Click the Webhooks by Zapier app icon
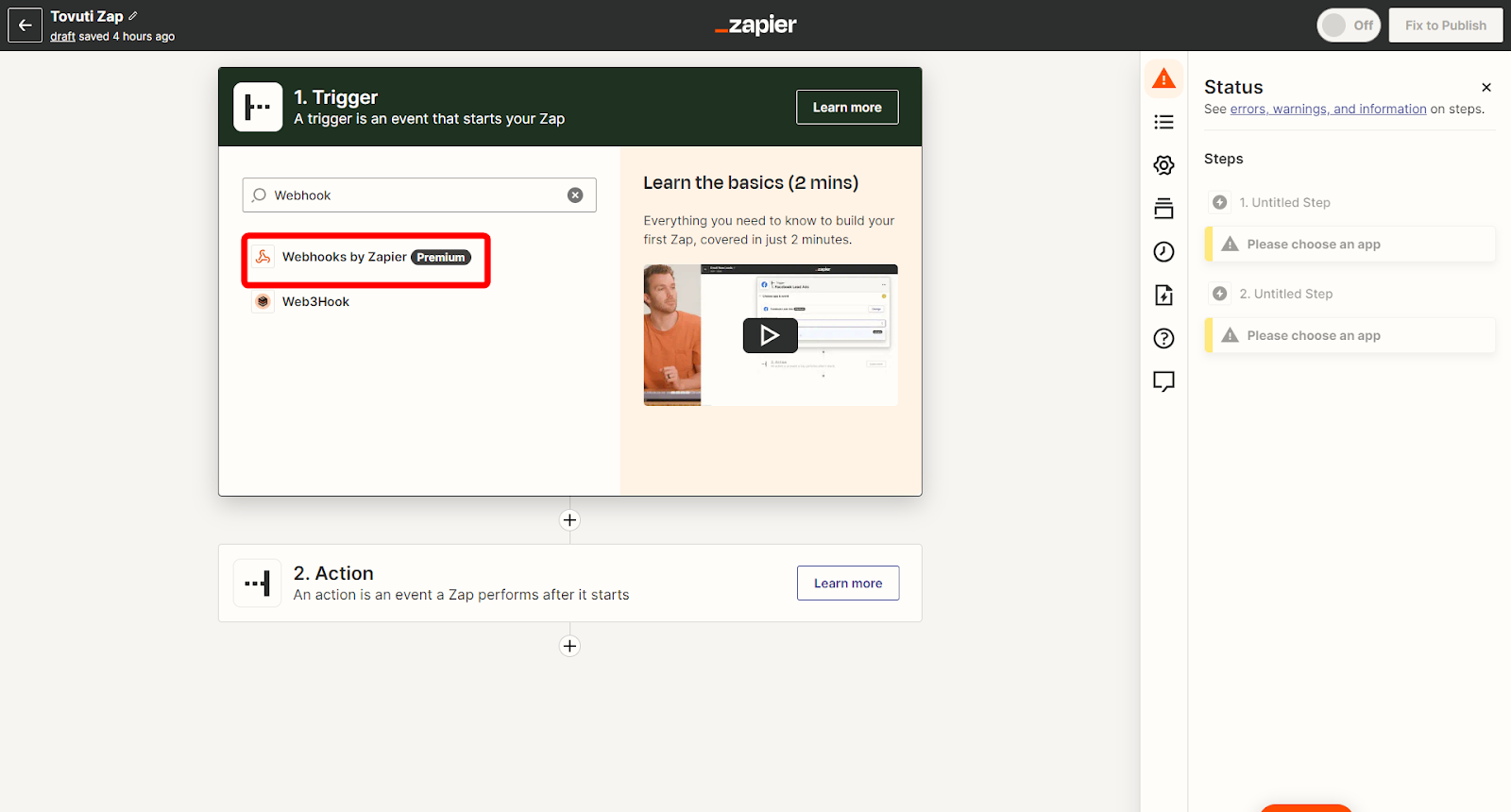Image resolution: width=1511 pixels, height=812 pixels. point(263,257)
